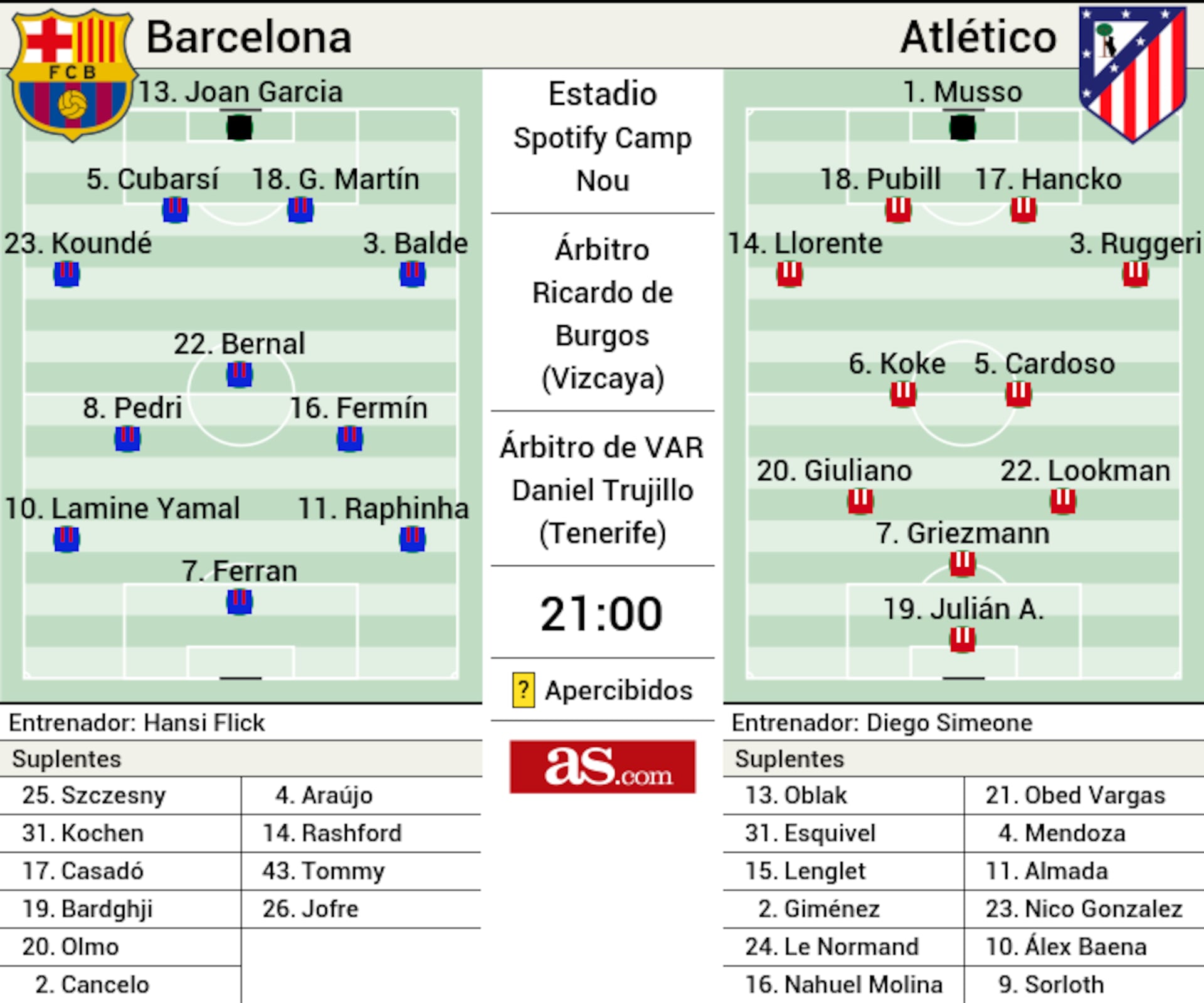Click Julián A.'s red shirt marker

pos(963,639)
